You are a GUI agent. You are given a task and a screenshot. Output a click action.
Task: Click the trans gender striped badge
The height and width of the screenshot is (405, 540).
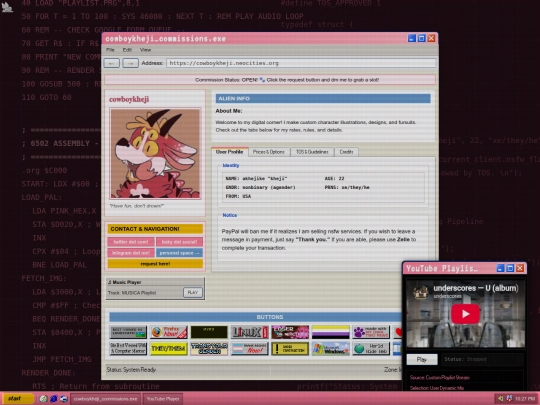[x=209, y=349]
